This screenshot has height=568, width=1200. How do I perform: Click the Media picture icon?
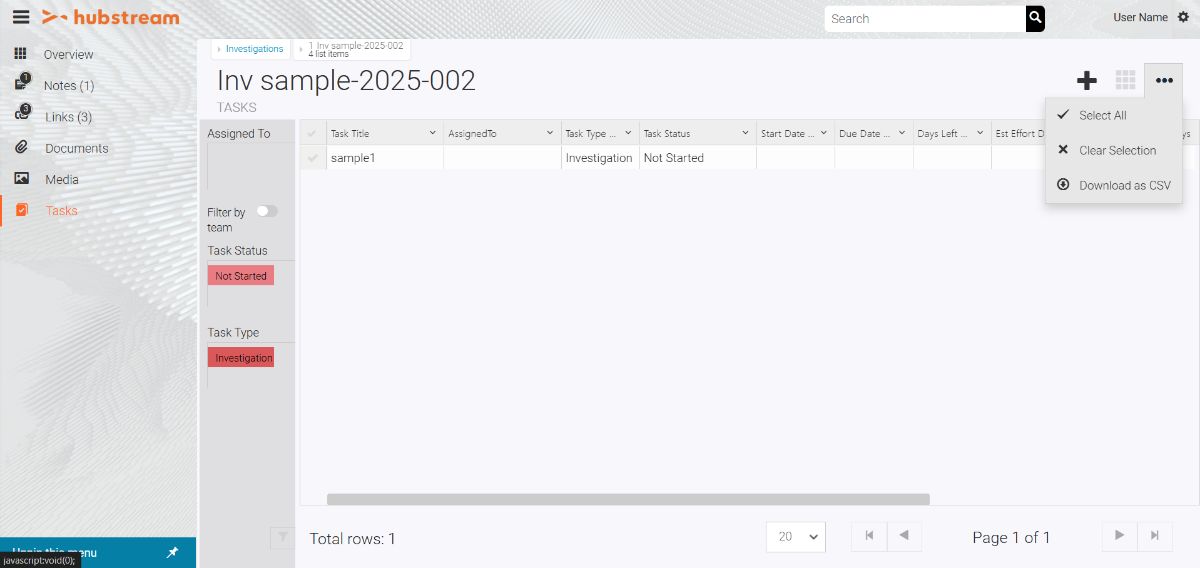[21, 179]
